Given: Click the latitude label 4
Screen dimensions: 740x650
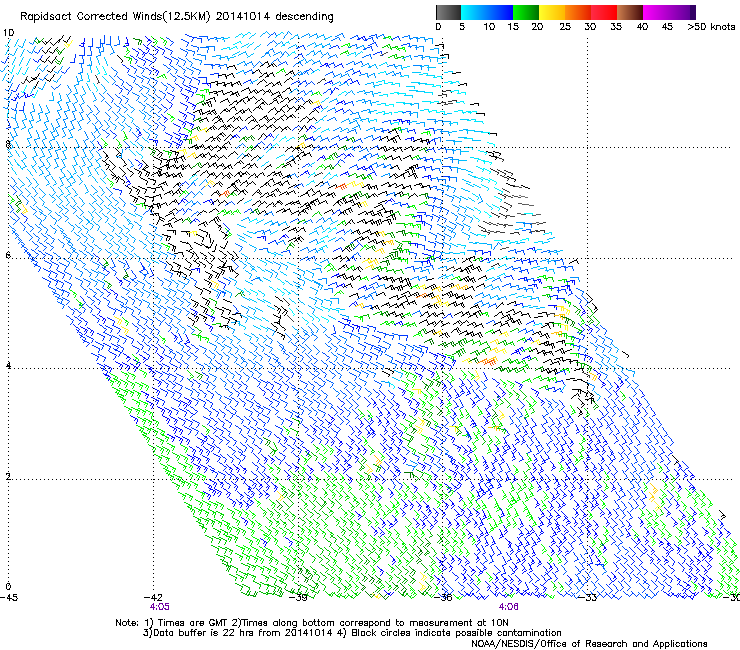Looking at the screenshot, I should (x=8, y=365).
